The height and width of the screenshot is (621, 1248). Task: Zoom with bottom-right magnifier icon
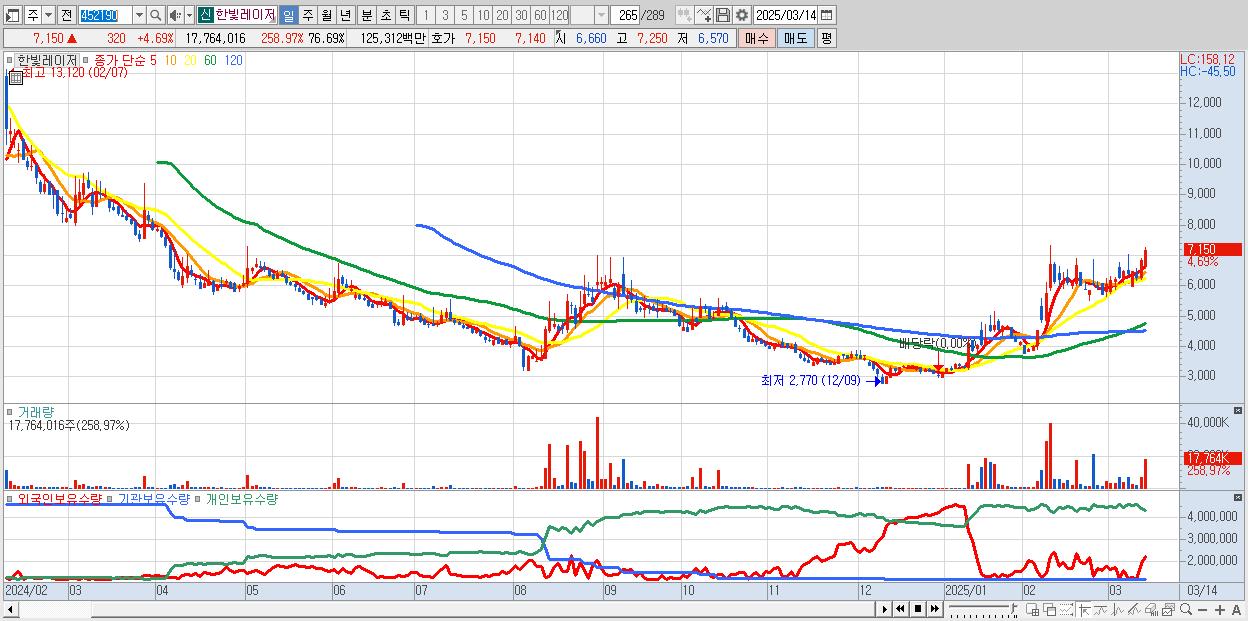1186,609
